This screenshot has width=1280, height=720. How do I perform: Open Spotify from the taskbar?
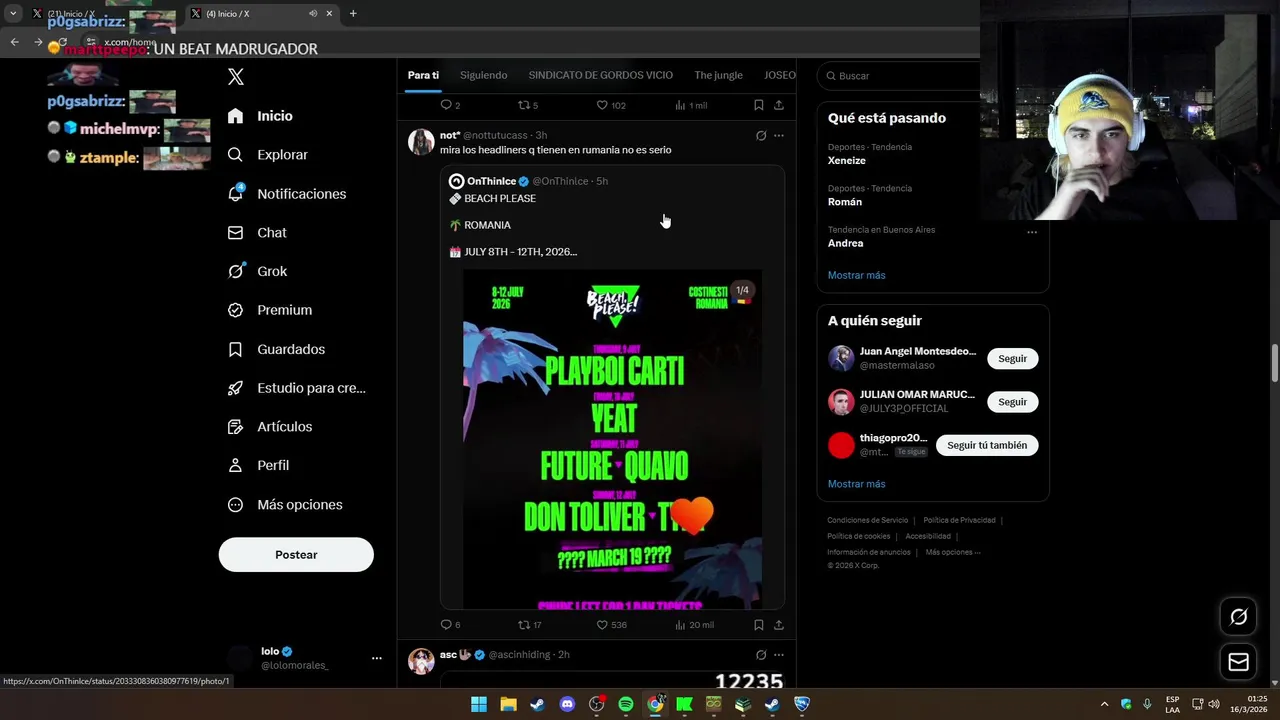626,704
